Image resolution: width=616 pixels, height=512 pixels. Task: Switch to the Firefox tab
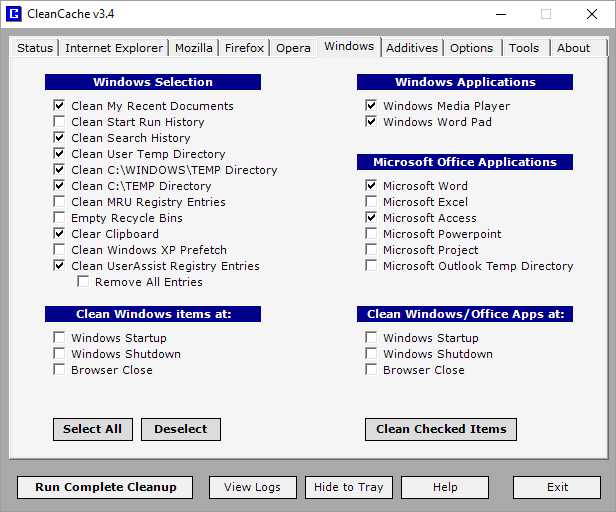244,48
